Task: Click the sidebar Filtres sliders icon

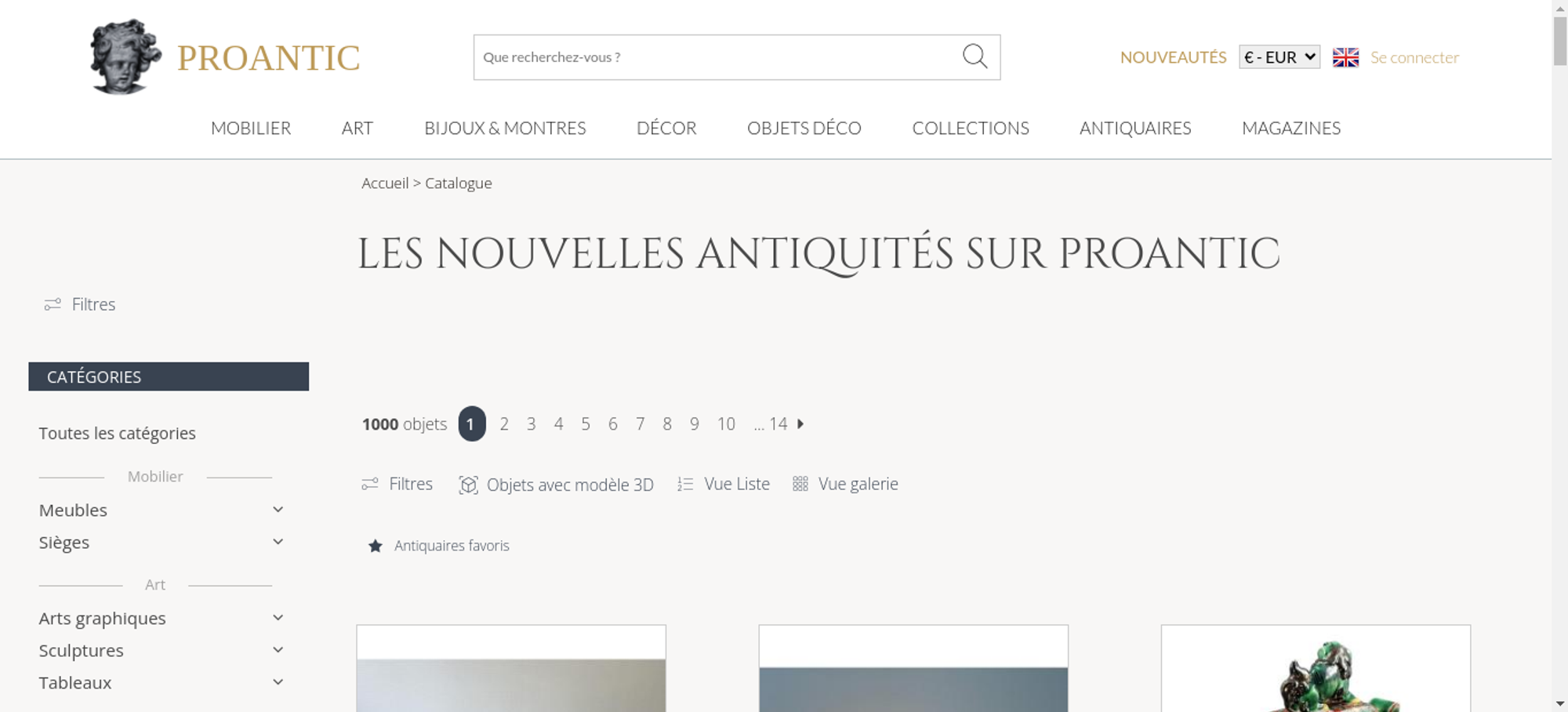Action: (53, 304)
